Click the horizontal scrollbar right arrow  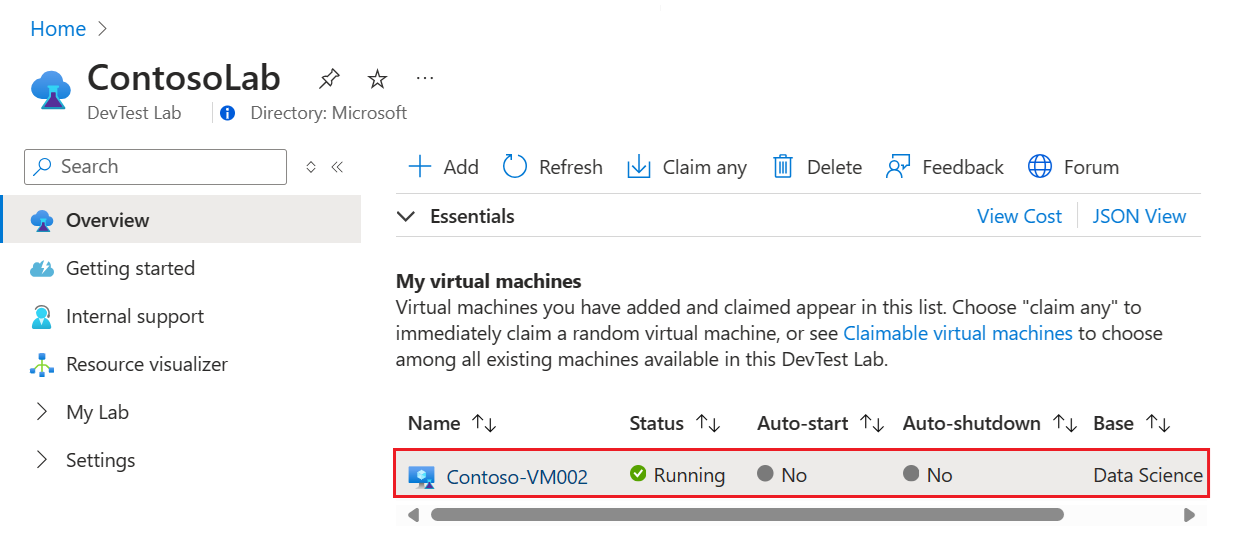(x=1189, y=515)
